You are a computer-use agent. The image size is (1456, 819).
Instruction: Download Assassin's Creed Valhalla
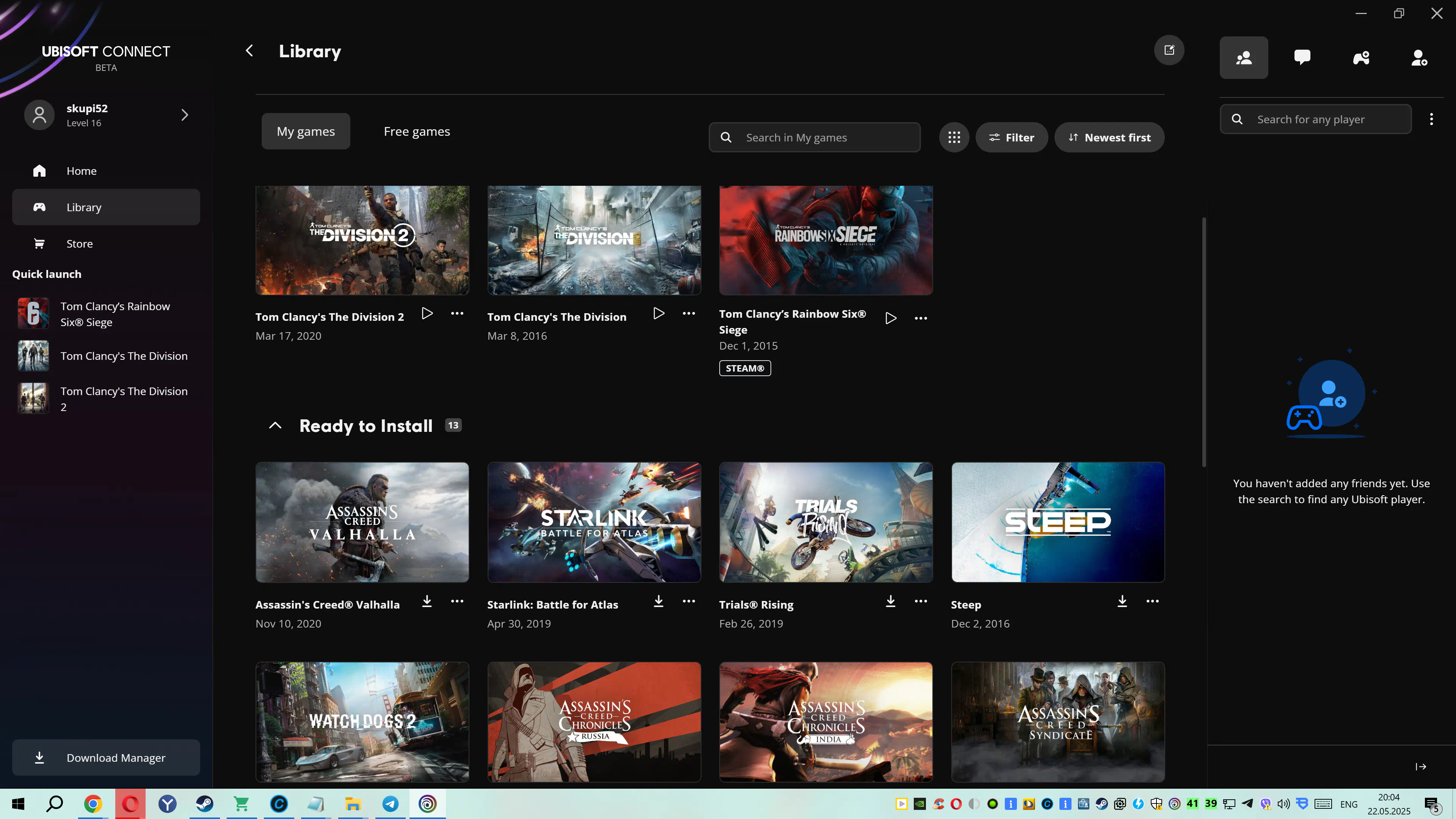click(x=427, y=601)
